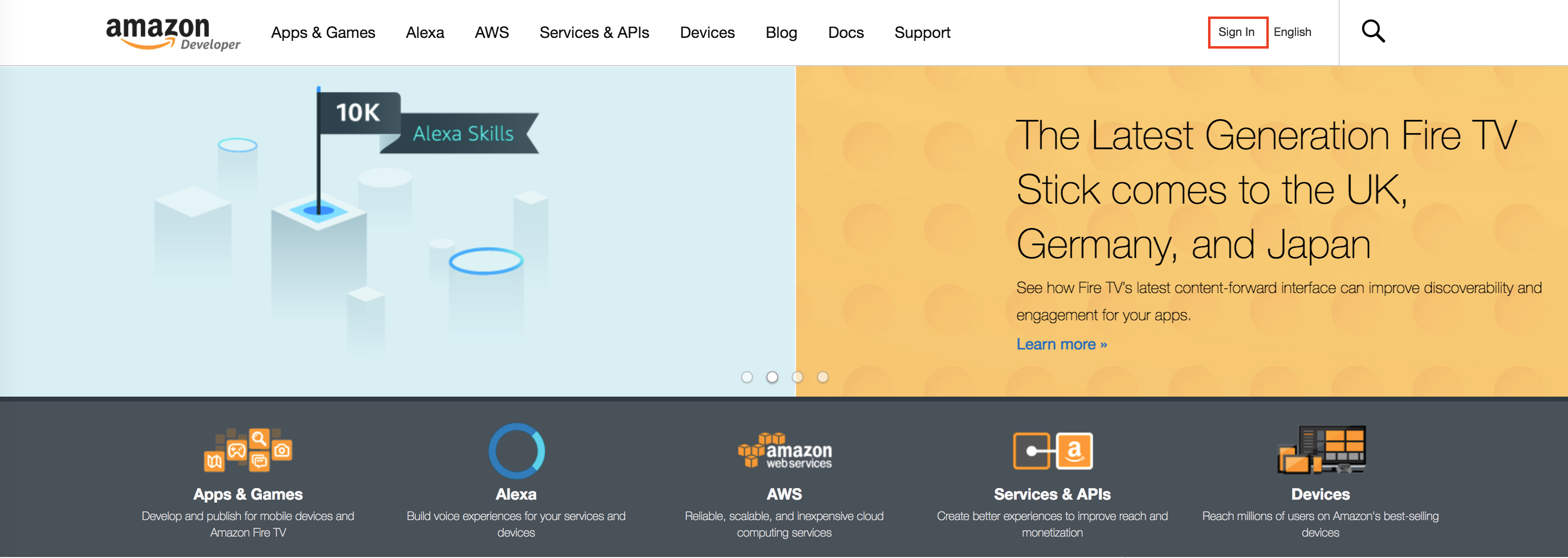Open Support in top navigation
1568x558 pixels.
922,32
